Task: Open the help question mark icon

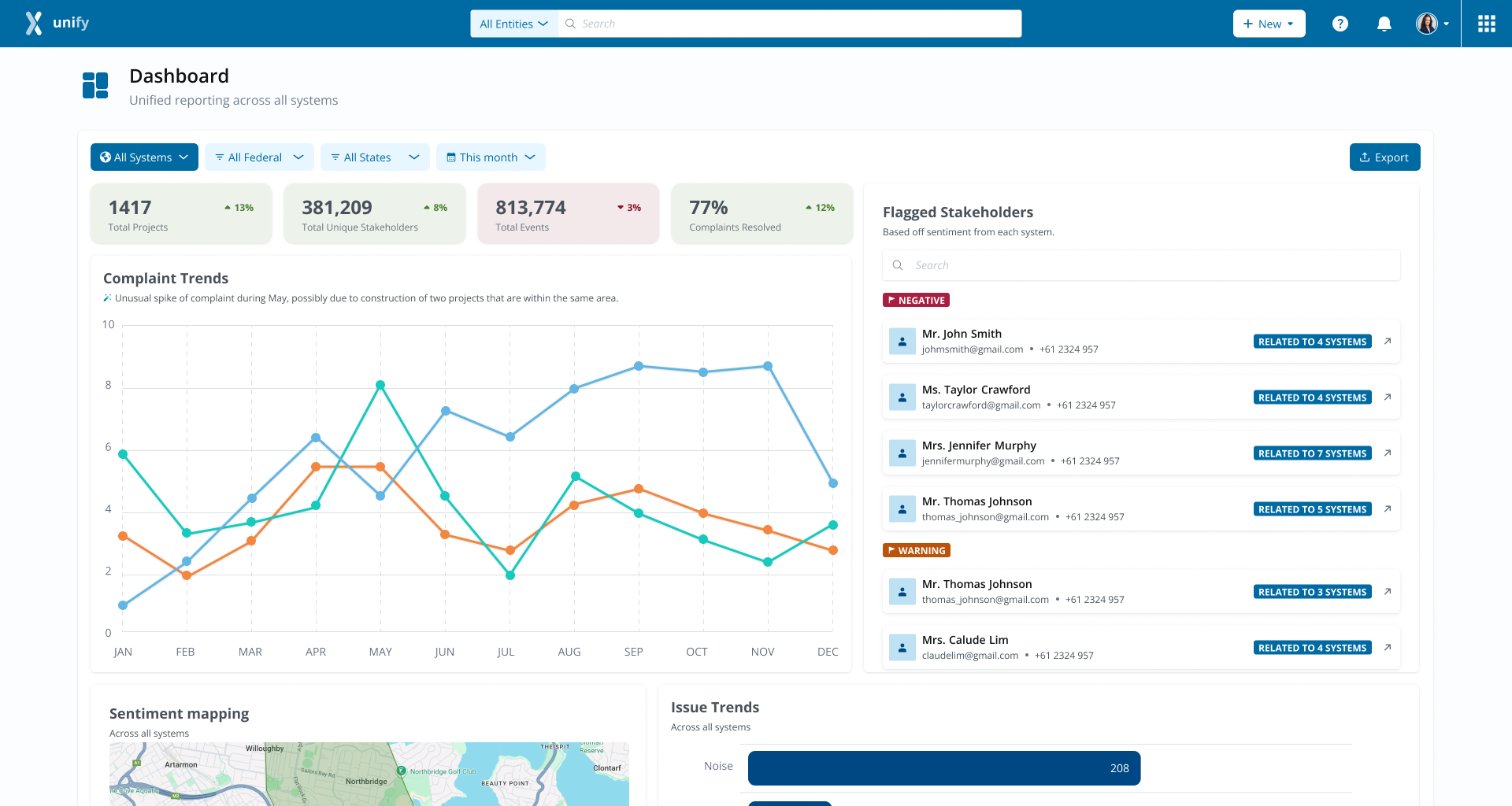Action: coord(1340,24)
